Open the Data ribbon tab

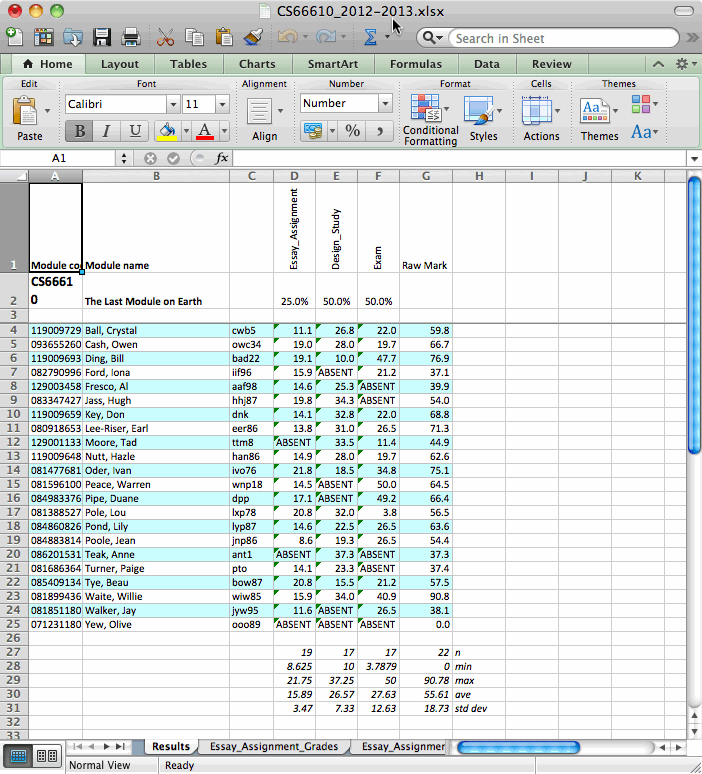click(x=487, y=64)
